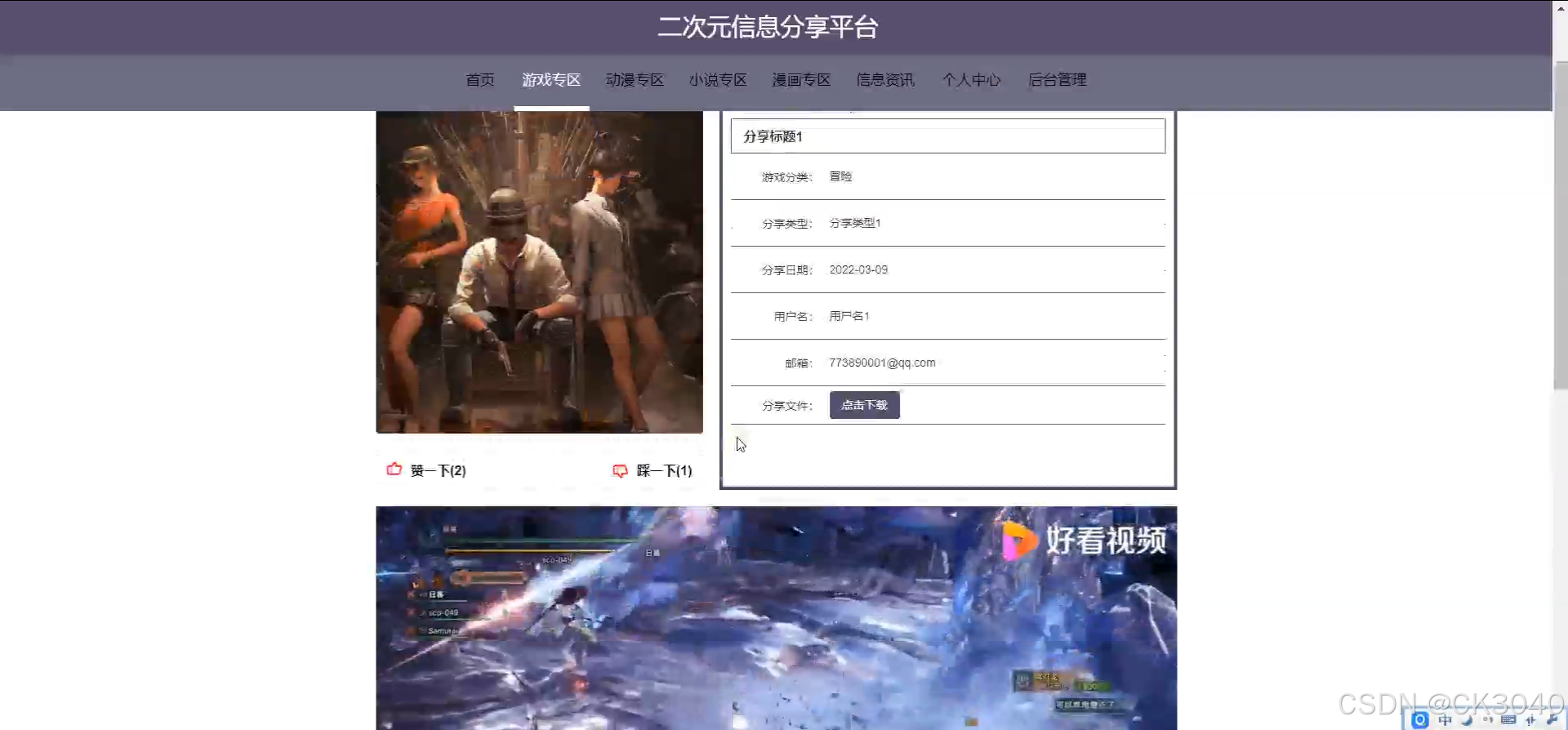Click the moon icon in IME bar
The height and width of the screenshot is (730, 1568).
pyautogui.click(x=1468, y=720)
